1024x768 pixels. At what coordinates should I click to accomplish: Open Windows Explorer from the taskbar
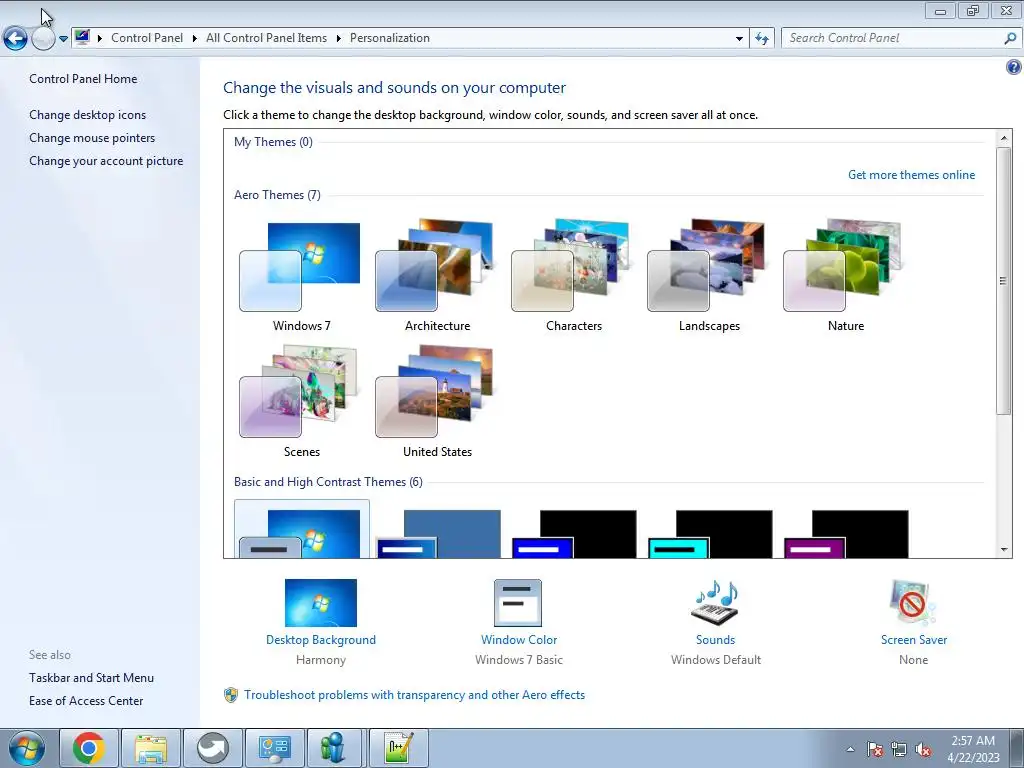point(150,748)
